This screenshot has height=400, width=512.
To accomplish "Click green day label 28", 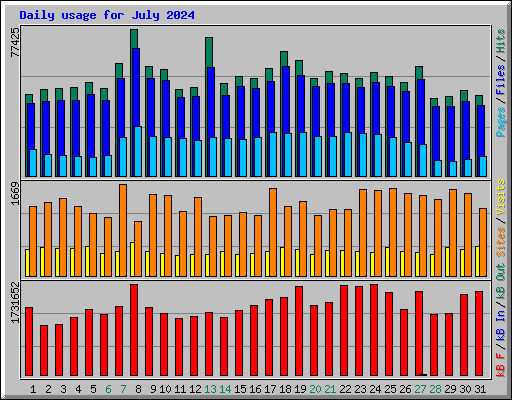I will (x=435, y=389).
